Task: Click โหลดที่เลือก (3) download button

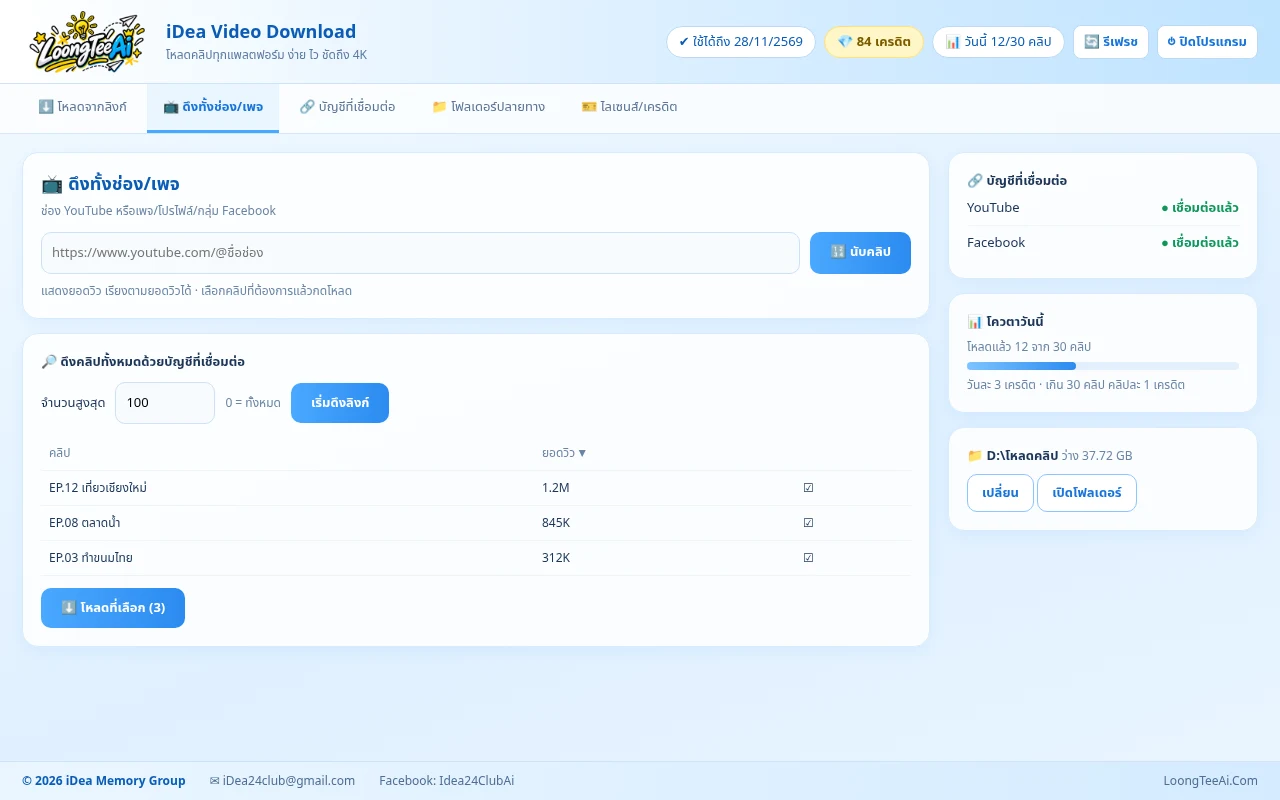Action: (113, 608)
